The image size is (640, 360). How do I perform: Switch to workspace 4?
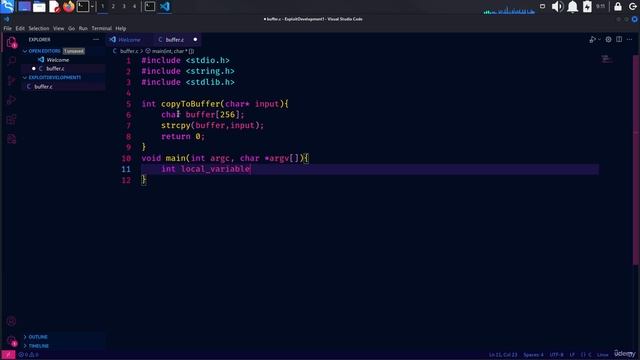pos(134,7)
